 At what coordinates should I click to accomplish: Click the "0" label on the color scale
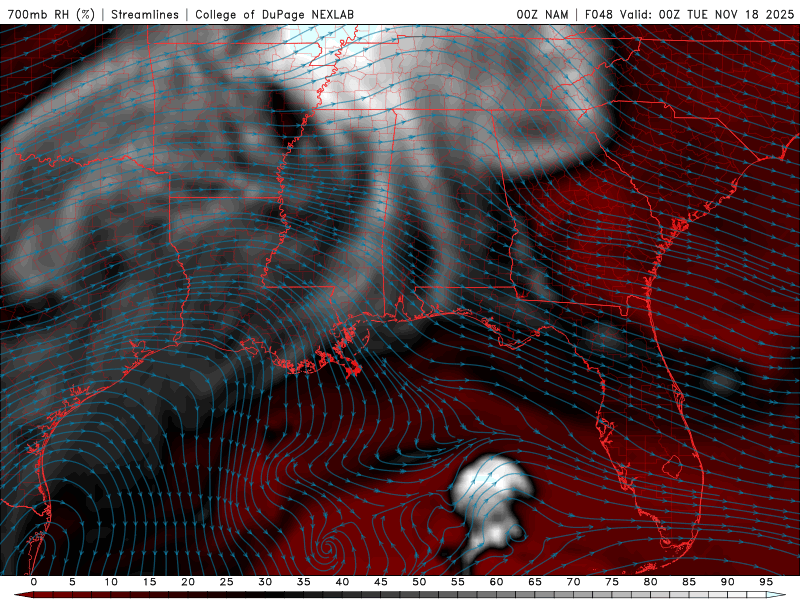(x=34, y=582)
